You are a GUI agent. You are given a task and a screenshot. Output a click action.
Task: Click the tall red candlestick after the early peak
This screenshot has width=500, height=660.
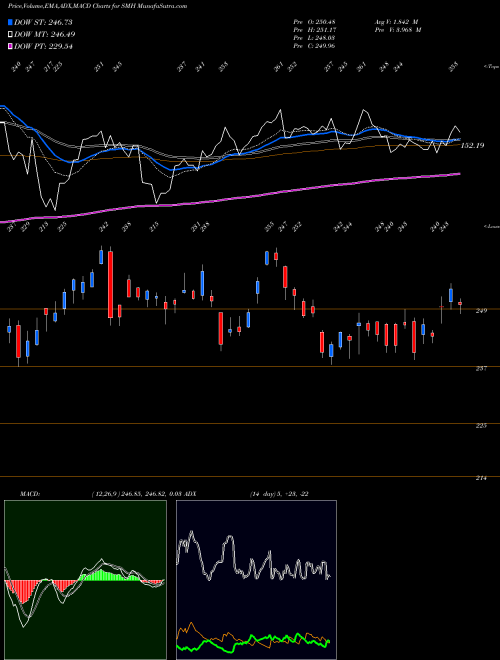tap(110, 285)
